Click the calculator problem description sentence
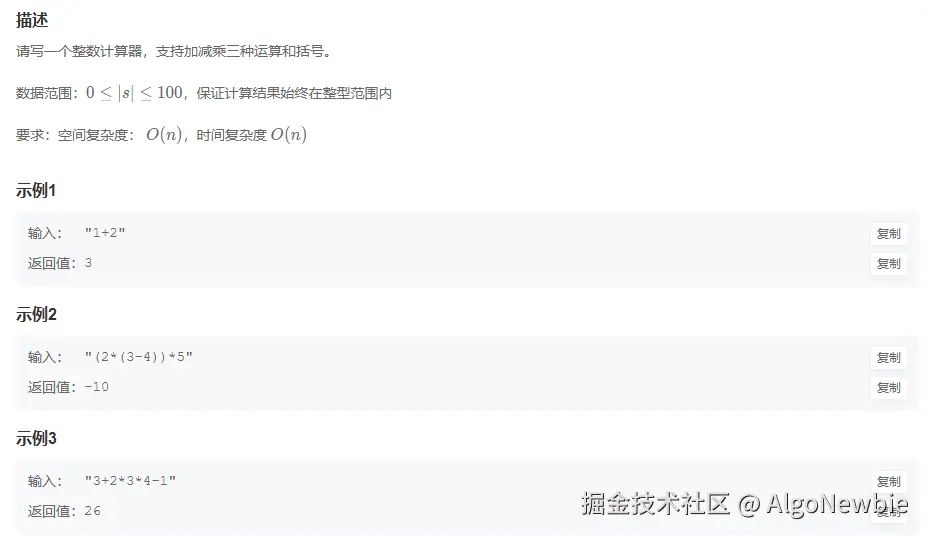This screenshot has height=537, width=926. tap(173, 51)
